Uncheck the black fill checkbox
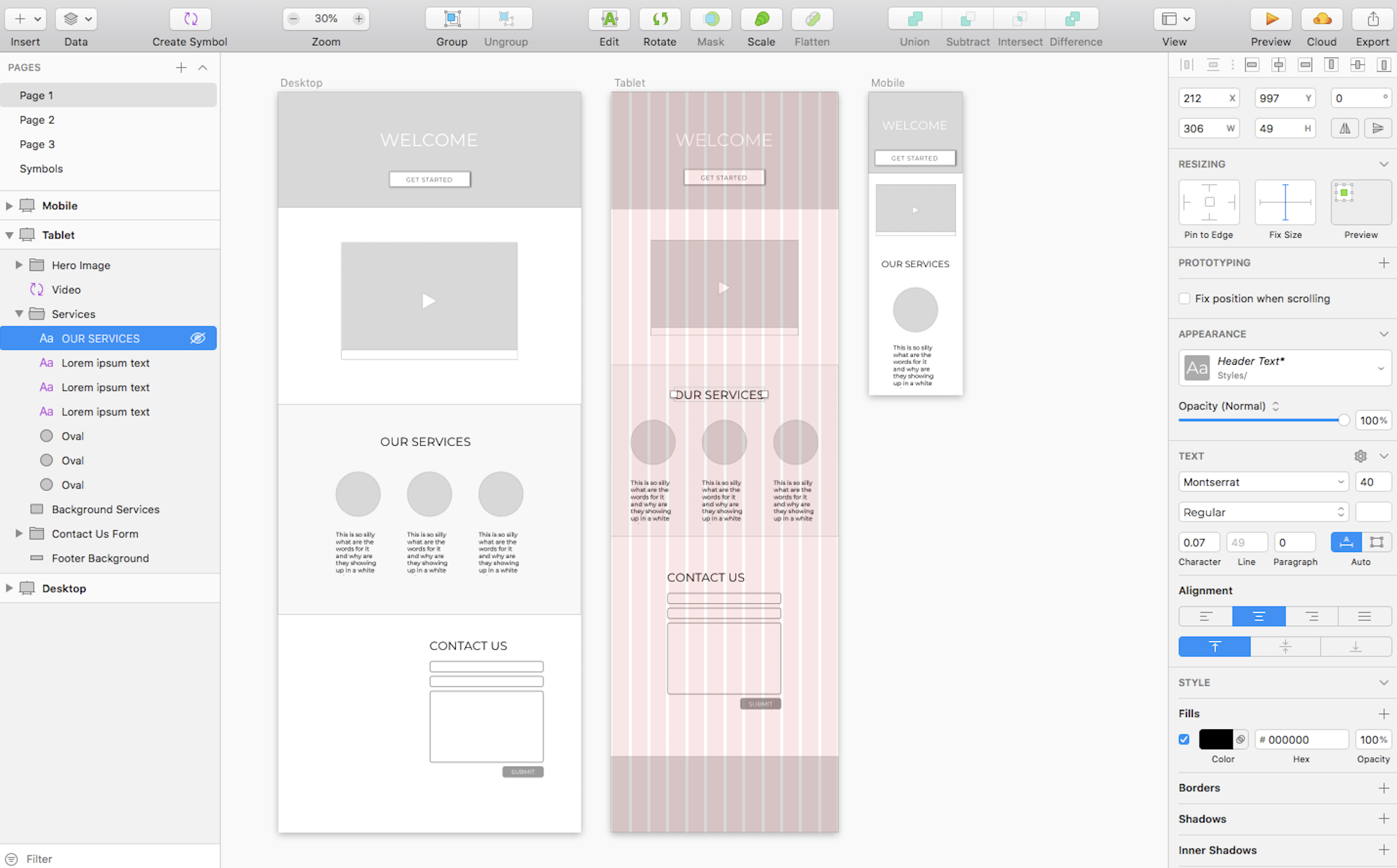The width and height of the screenshot is (1397, 868). click(1184, 739)
